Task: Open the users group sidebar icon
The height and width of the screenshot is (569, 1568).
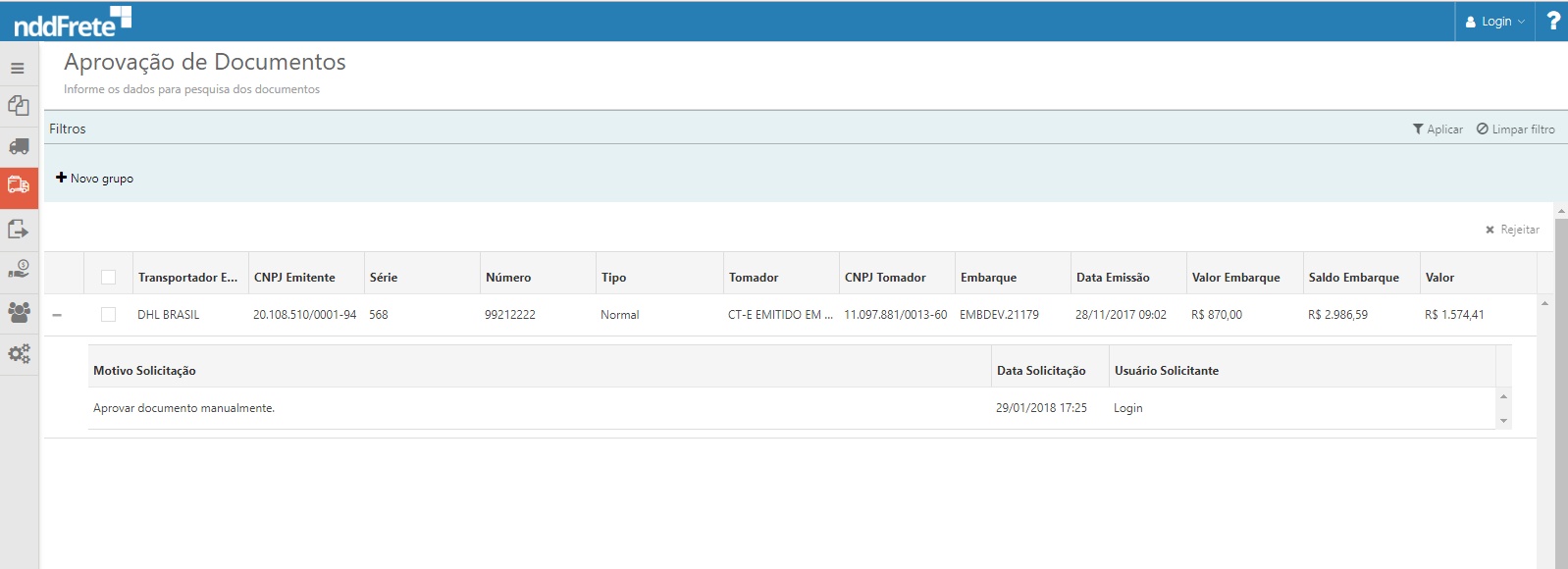Action: pos(19,312)
